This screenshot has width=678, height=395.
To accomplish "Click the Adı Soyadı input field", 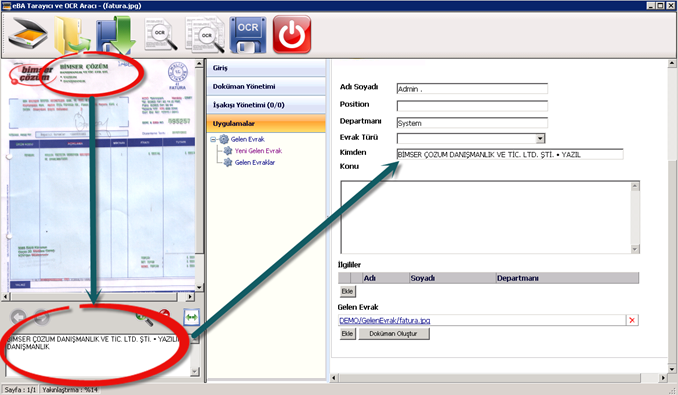I will 472,89.
